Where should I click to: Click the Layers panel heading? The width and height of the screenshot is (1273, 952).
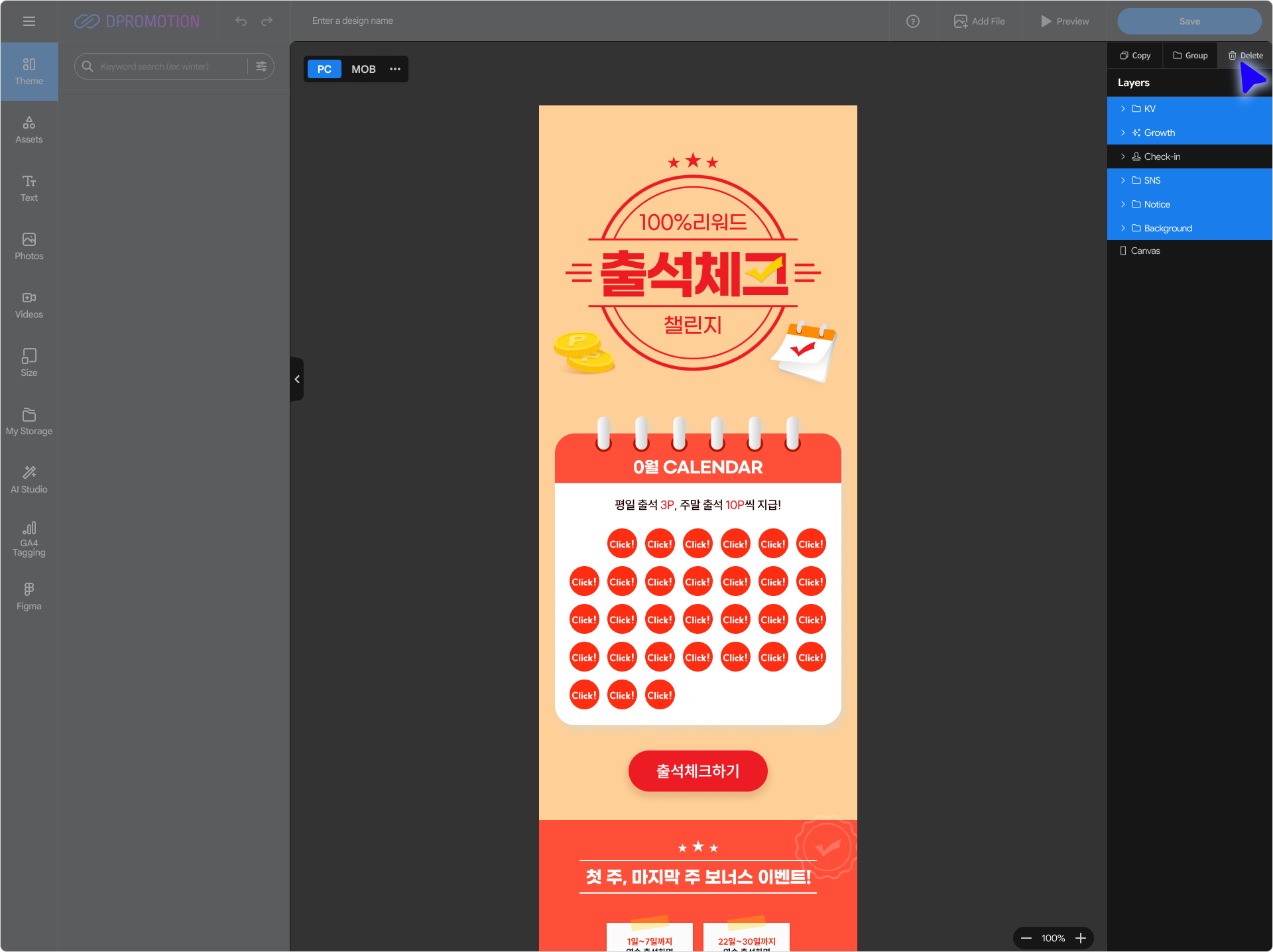pyautogui.click(x=1134, y=83)
